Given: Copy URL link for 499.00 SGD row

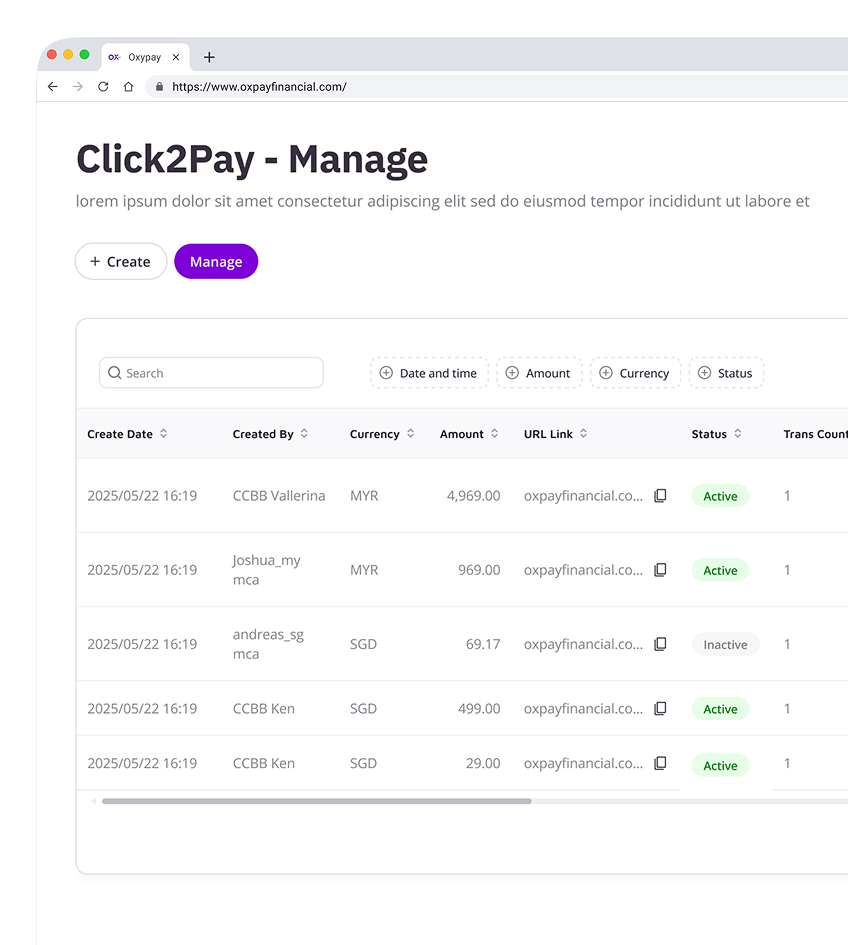Looking at the screenshot, I should pyautogui.click(x=660, y=709).
